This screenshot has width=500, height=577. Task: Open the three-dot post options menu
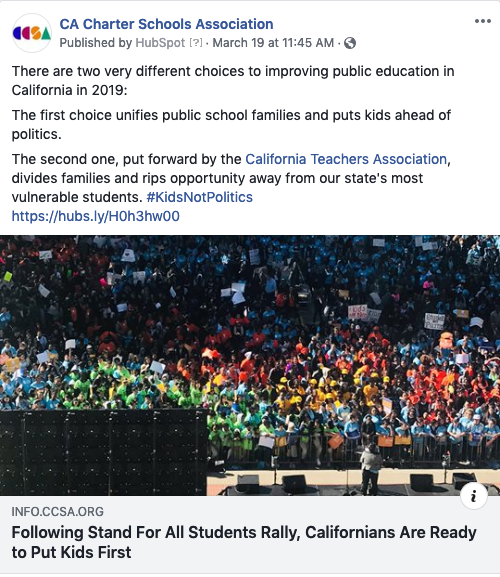483,21
